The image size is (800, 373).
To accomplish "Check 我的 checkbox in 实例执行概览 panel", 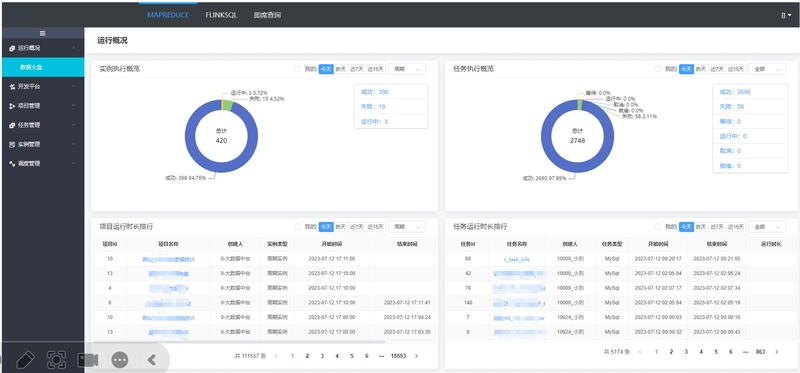I will pyautogui.click(x=297, y=69).
